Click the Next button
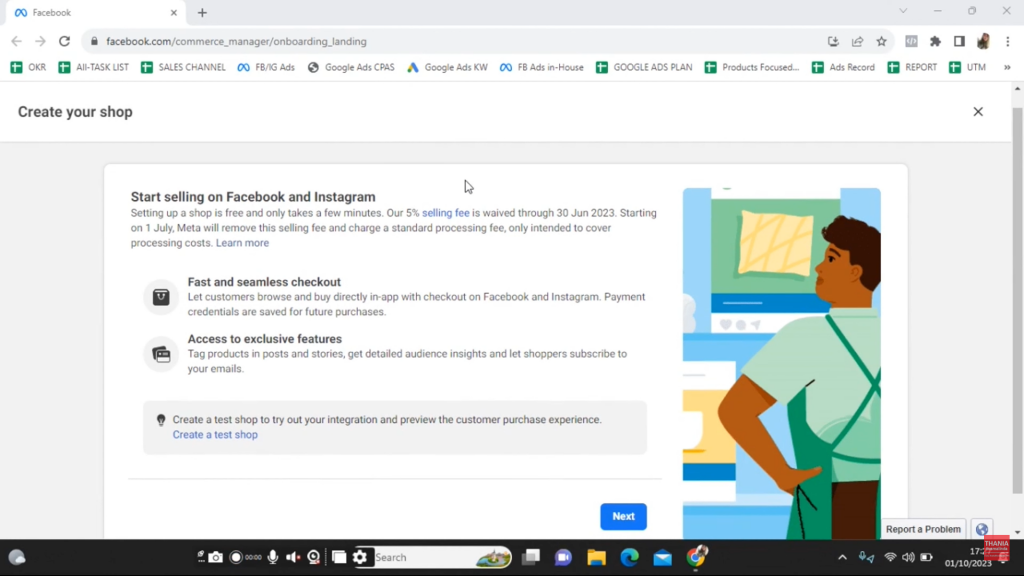1024x576 pixels. coord(623,516)
